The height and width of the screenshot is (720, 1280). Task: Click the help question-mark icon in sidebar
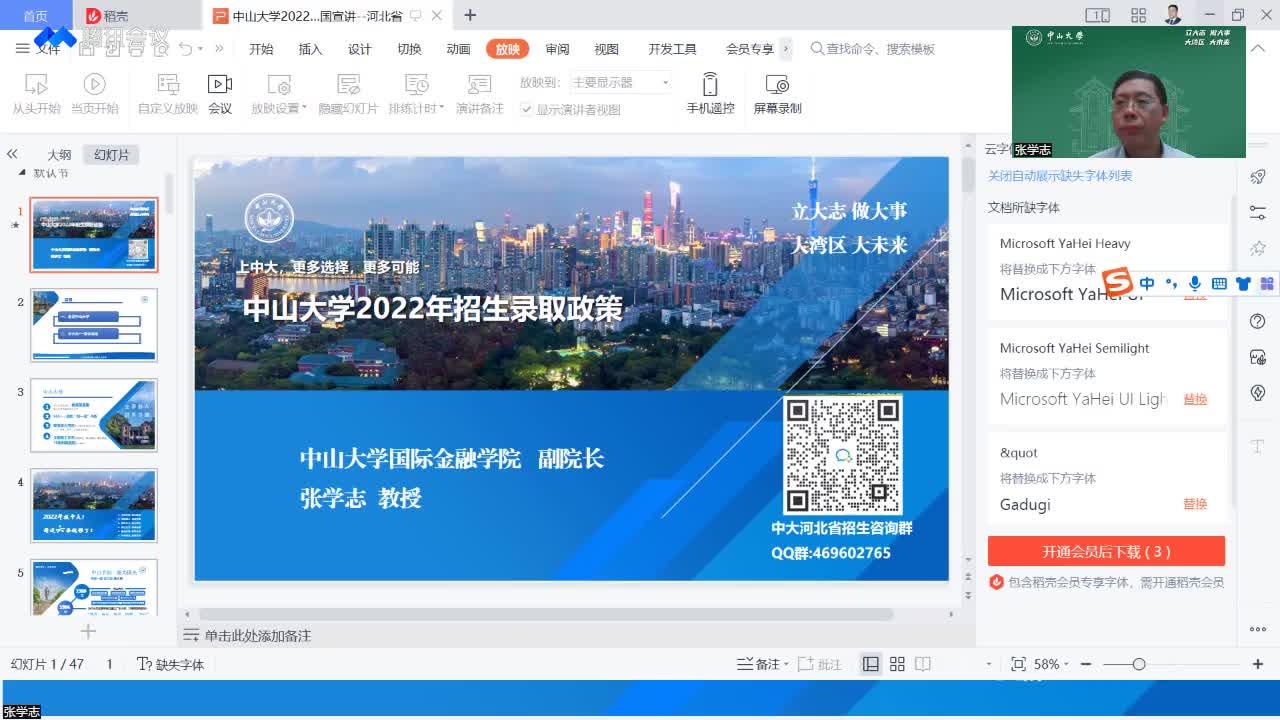tap(1258, 321)
